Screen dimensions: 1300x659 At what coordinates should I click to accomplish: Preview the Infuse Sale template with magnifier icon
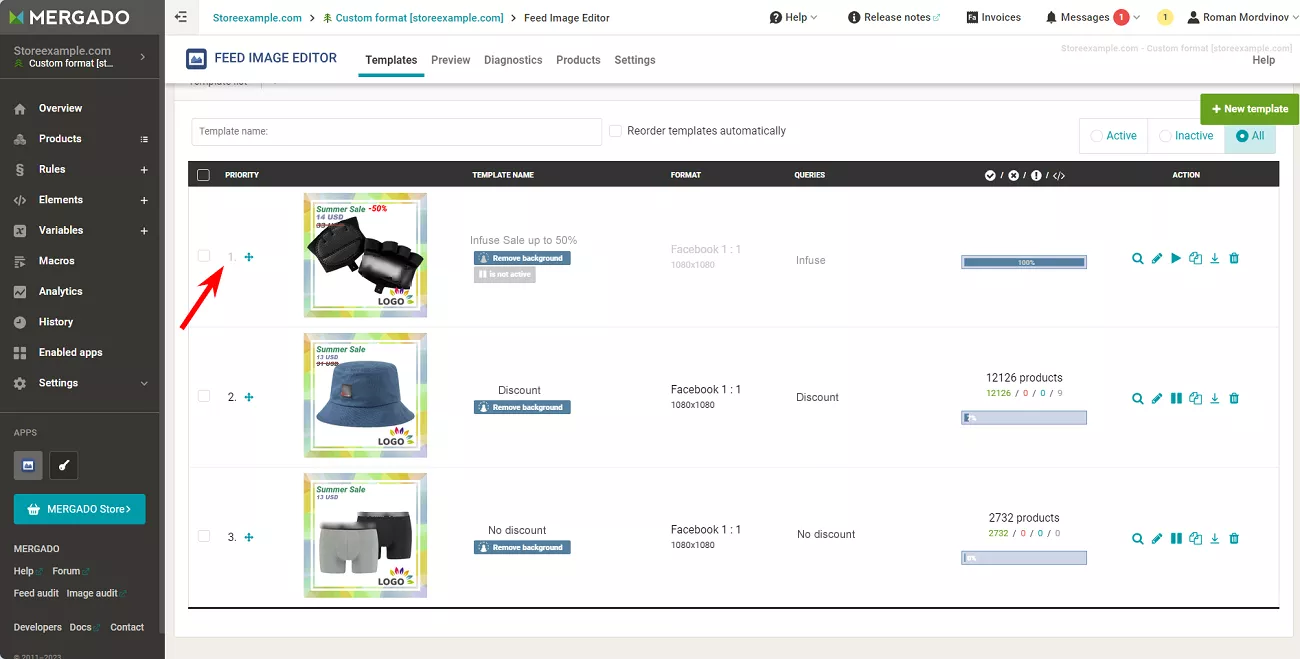(x=1138, y=258)
